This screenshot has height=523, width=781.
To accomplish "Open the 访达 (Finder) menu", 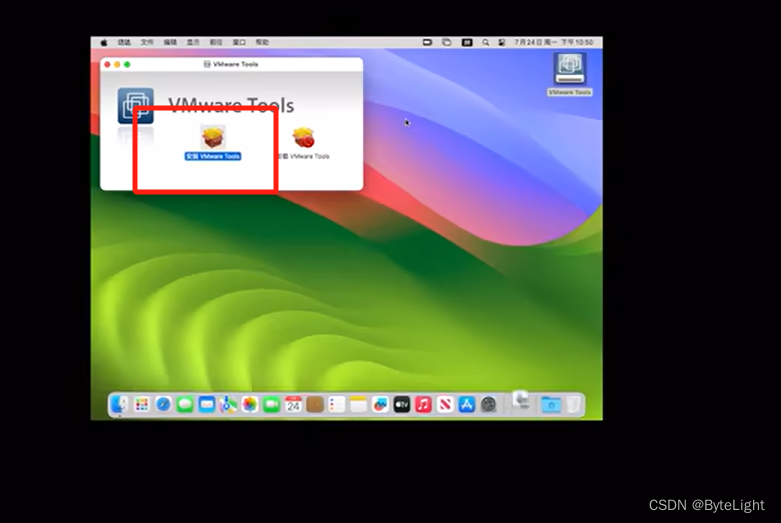I will (x=124, y=42).
